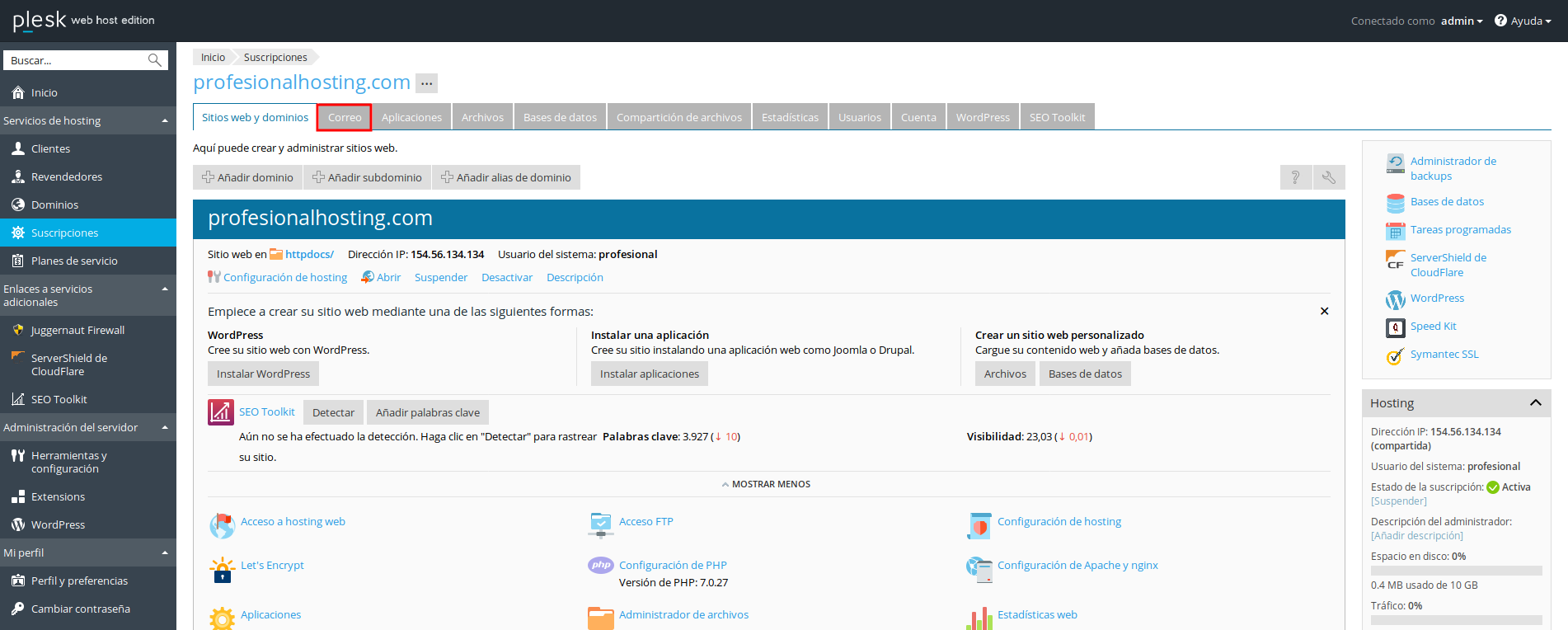The height and width of the screenshot is (630, 1568).
Task: Click the SEO Toolkit chart icon
Action: [x=221, y=412]
